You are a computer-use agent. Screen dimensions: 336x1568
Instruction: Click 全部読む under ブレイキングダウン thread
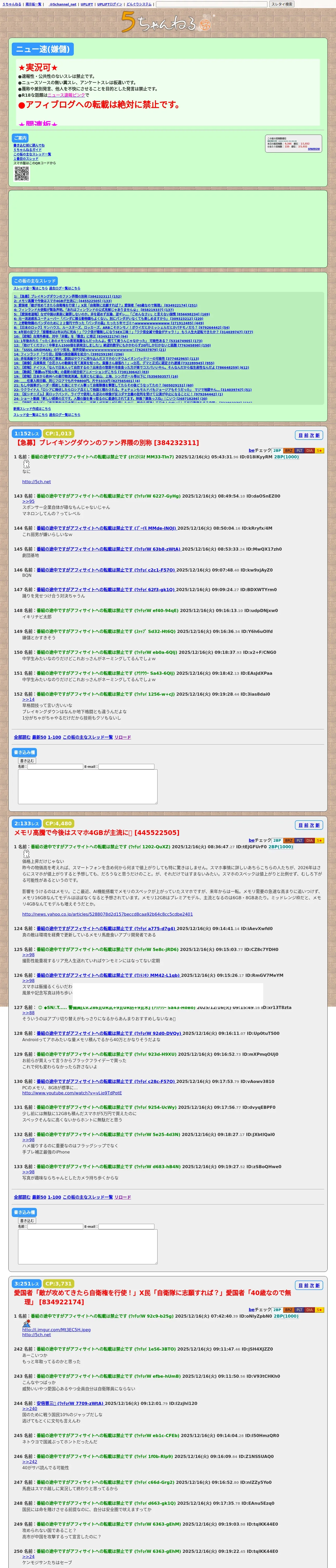21,737
